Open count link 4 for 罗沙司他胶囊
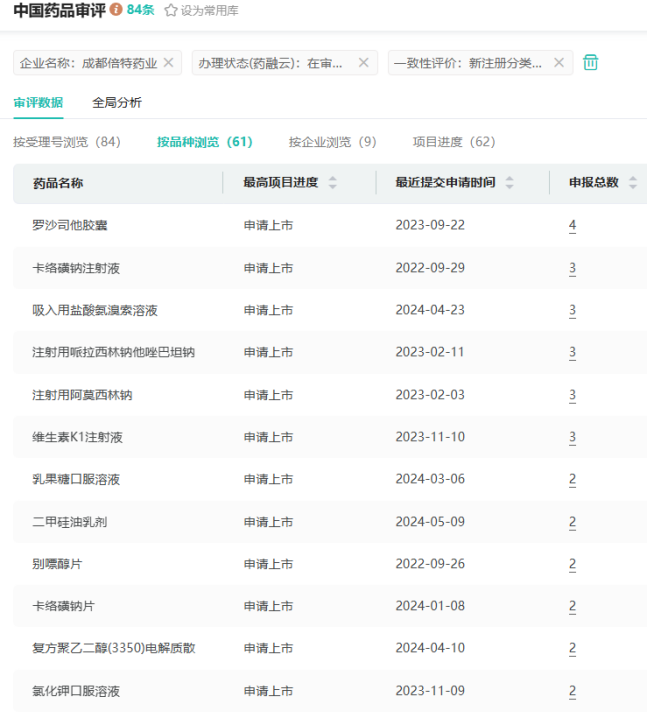The image size is (648, 719). [572, 225]
